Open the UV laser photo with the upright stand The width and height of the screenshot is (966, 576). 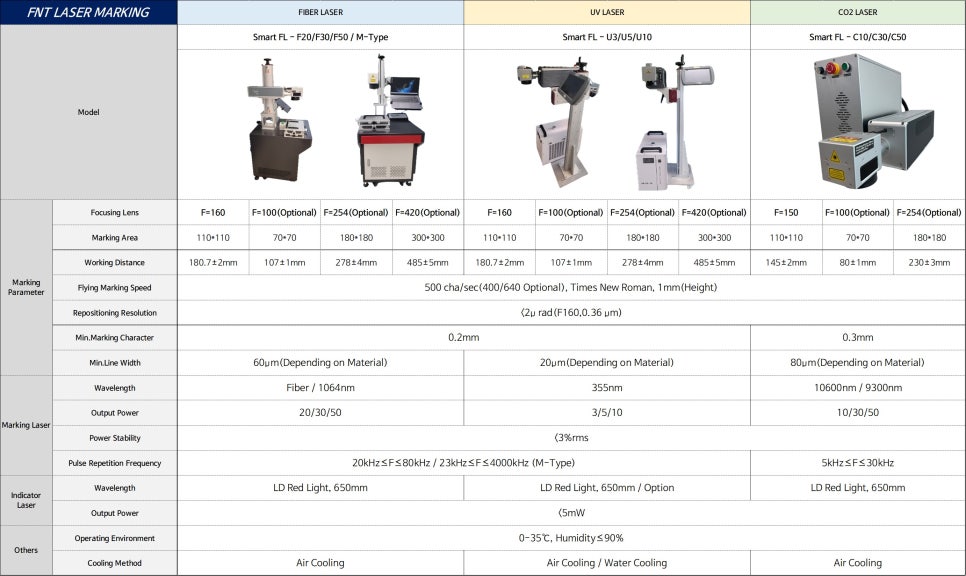(x=674, y=122)
